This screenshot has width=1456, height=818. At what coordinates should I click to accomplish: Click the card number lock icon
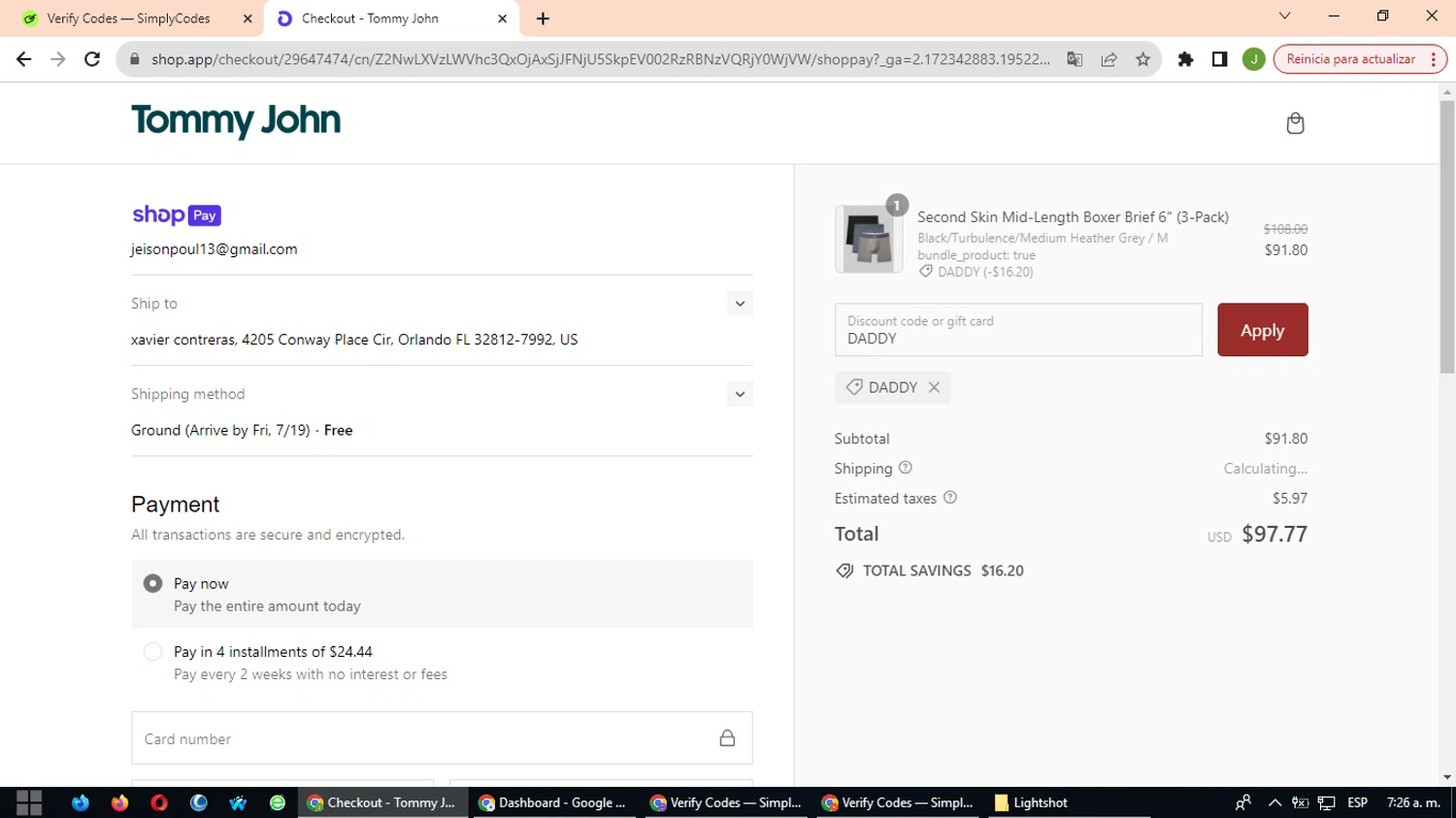(727, 738)
